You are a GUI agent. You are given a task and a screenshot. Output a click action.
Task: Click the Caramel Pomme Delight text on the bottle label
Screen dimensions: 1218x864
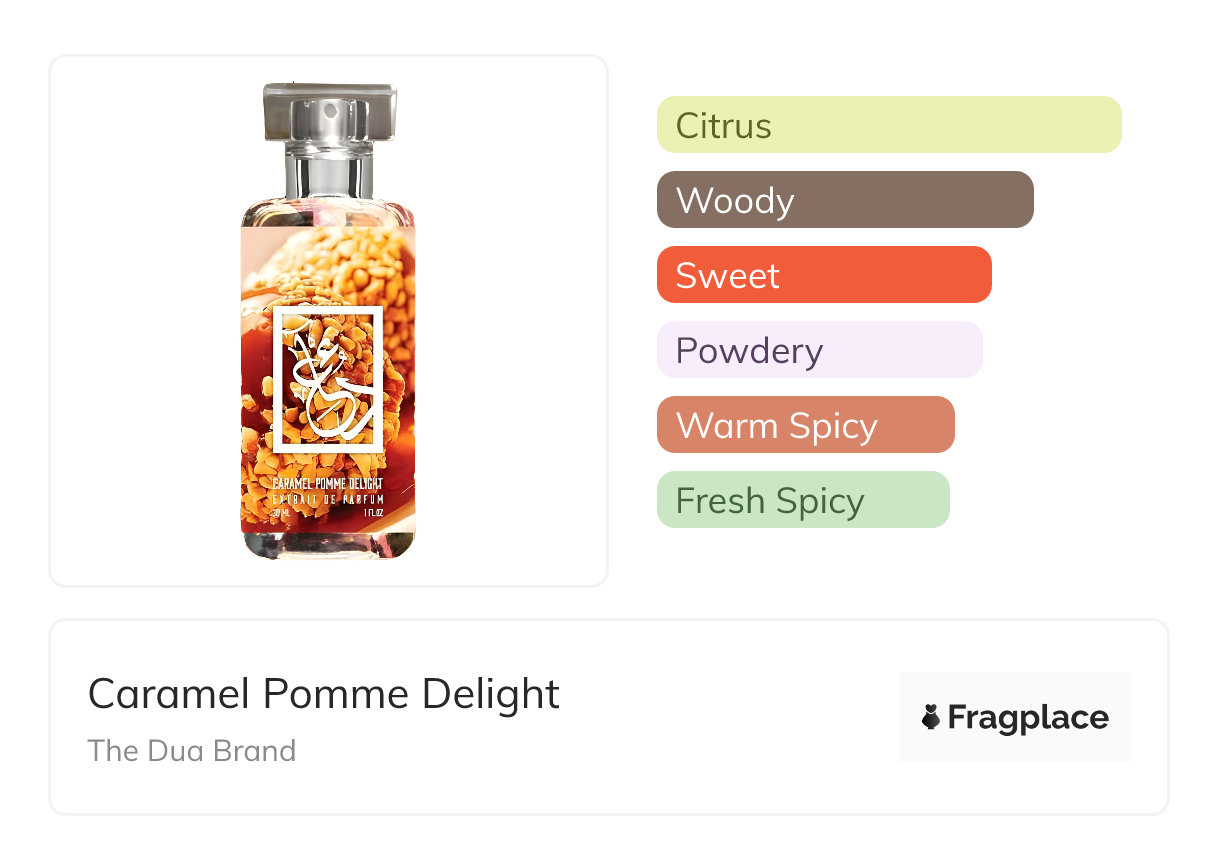328,484
